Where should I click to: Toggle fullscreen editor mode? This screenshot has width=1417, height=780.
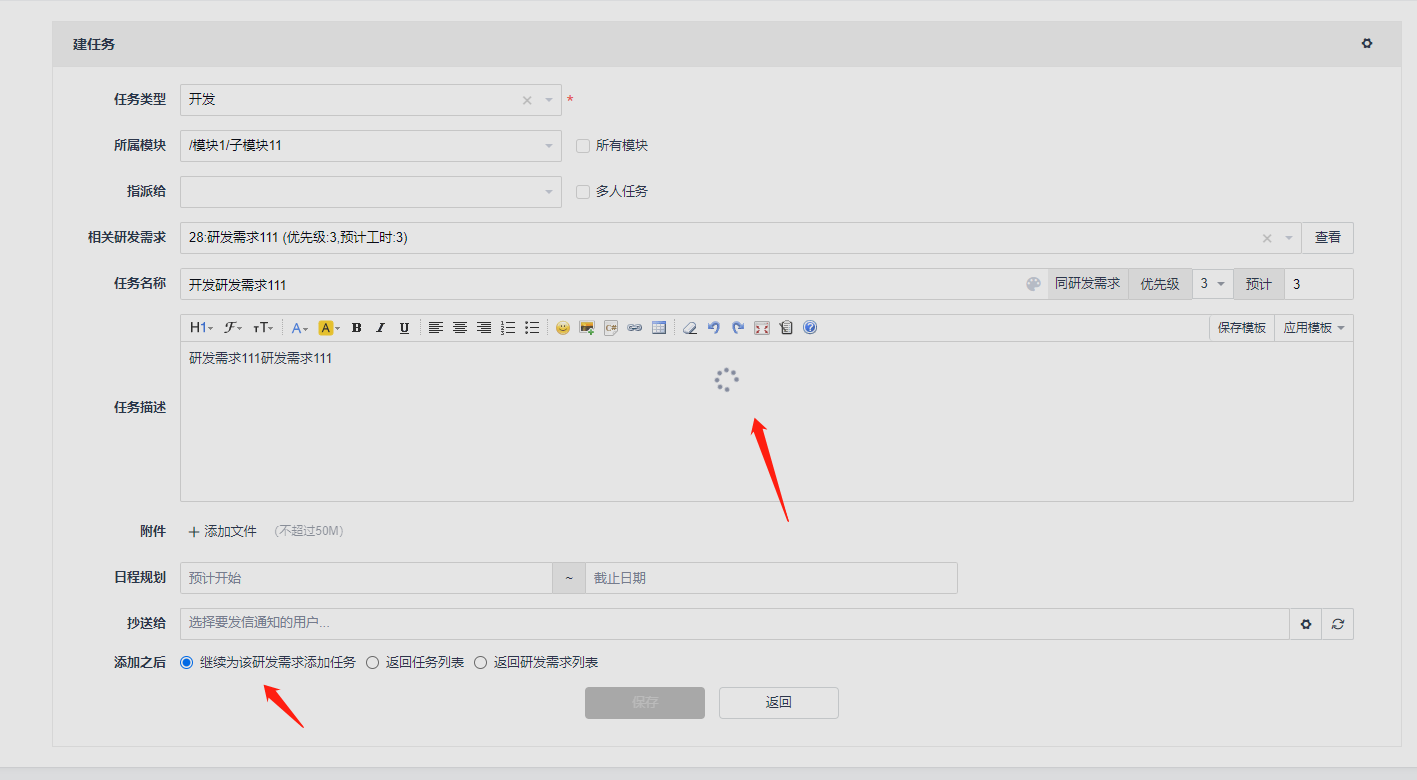pos(762,328)
